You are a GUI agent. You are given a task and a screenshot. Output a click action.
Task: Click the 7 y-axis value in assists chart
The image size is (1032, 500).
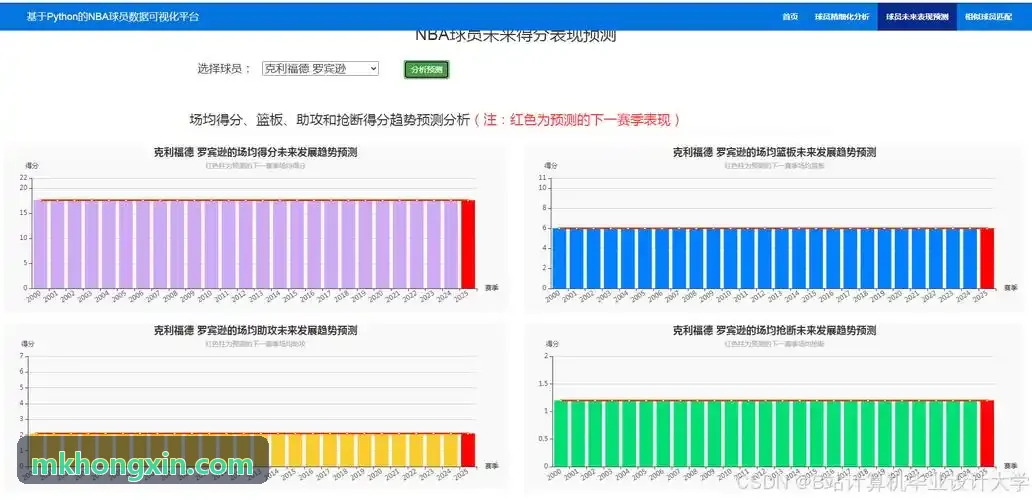pos(22,356)
